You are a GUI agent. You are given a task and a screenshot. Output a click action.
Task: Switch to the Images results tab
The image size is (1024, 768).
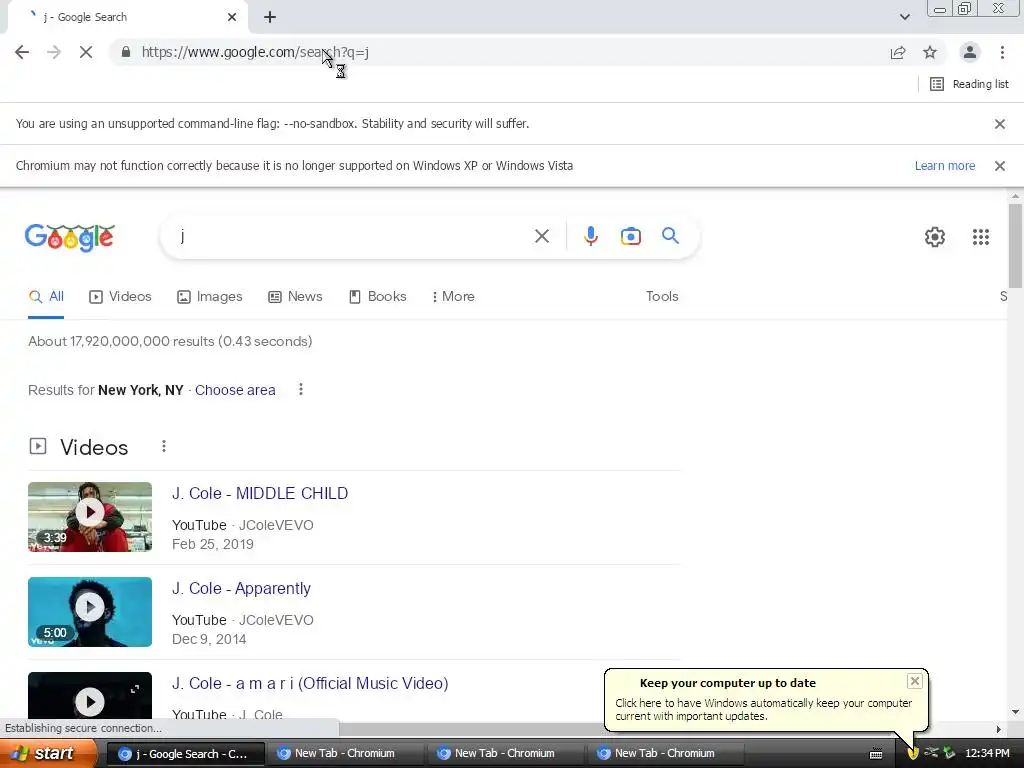coord(210,296)
